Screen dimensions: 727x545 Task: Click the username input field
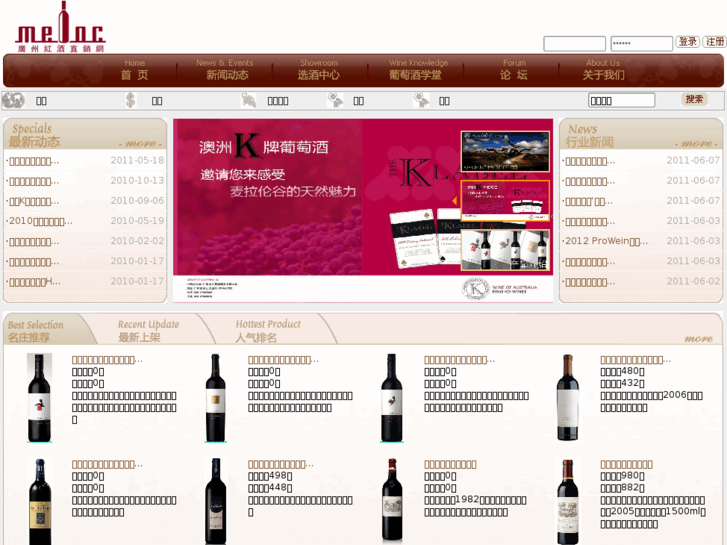(x=574, y=43)
